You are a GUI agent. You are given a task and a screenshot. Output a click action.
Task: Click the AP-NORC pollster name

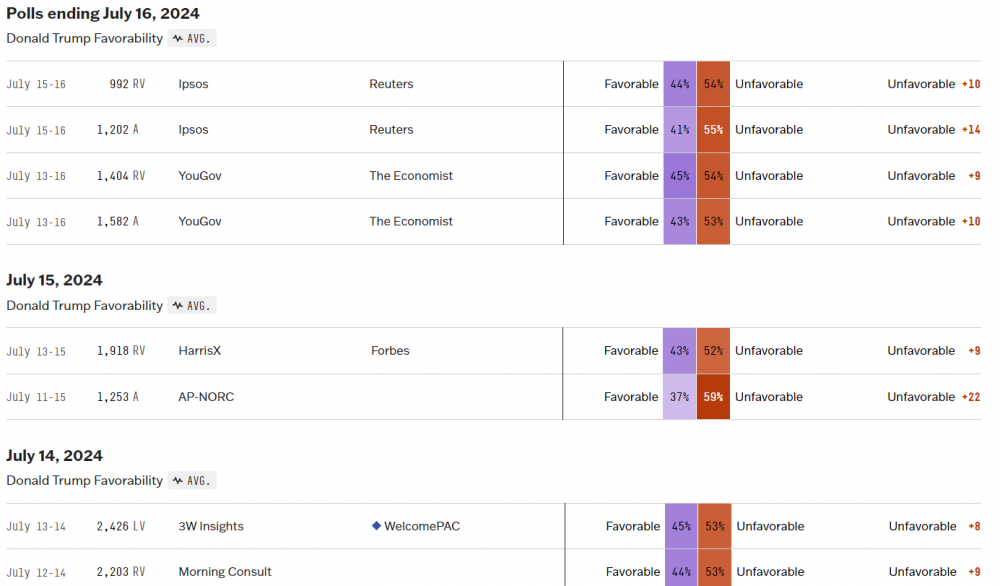206,397
